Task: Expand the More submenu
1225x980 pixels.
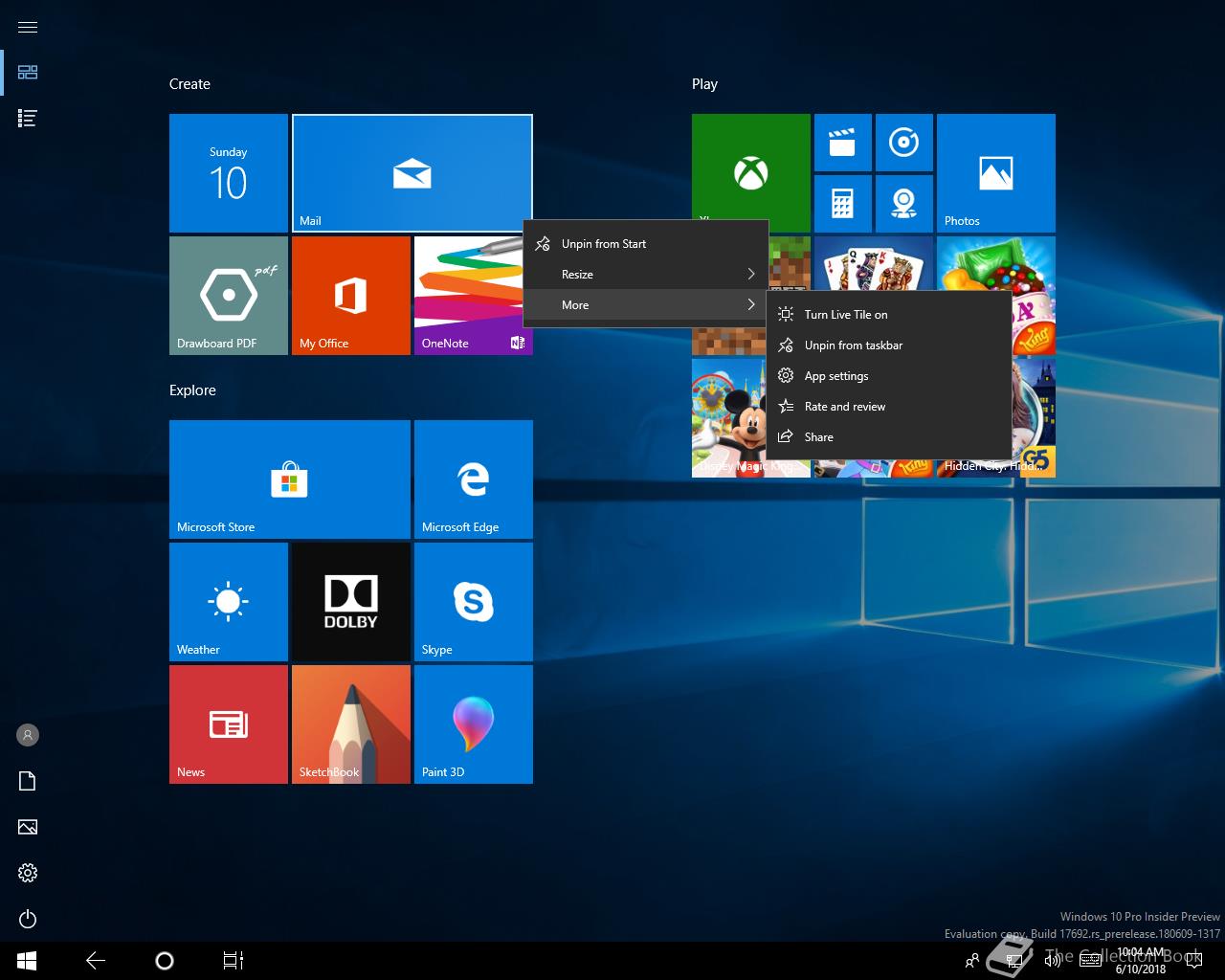Action: click(646, 305)
